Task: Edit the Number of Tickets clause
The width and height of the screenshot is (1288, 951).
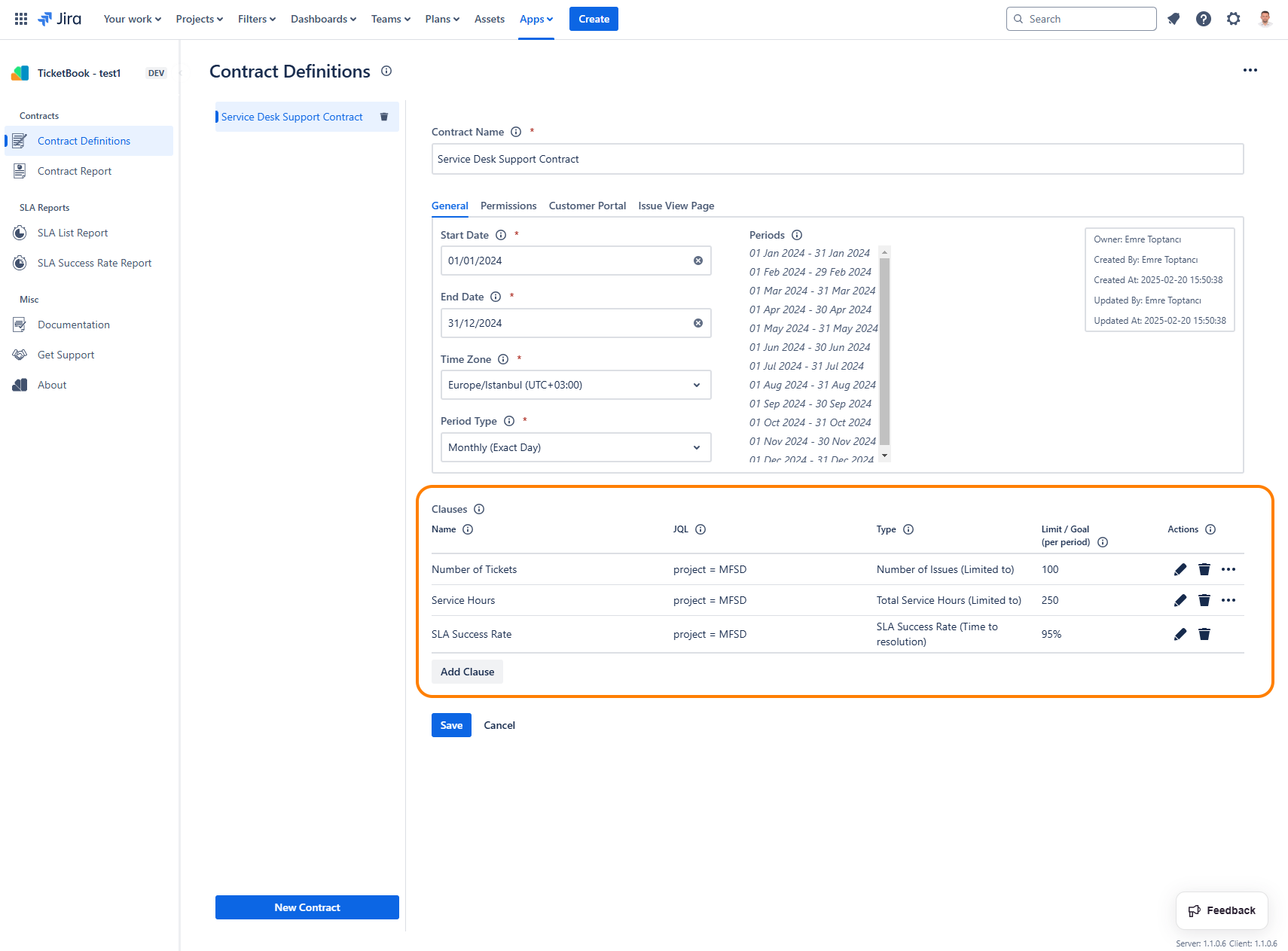Action: (1180, 569)
